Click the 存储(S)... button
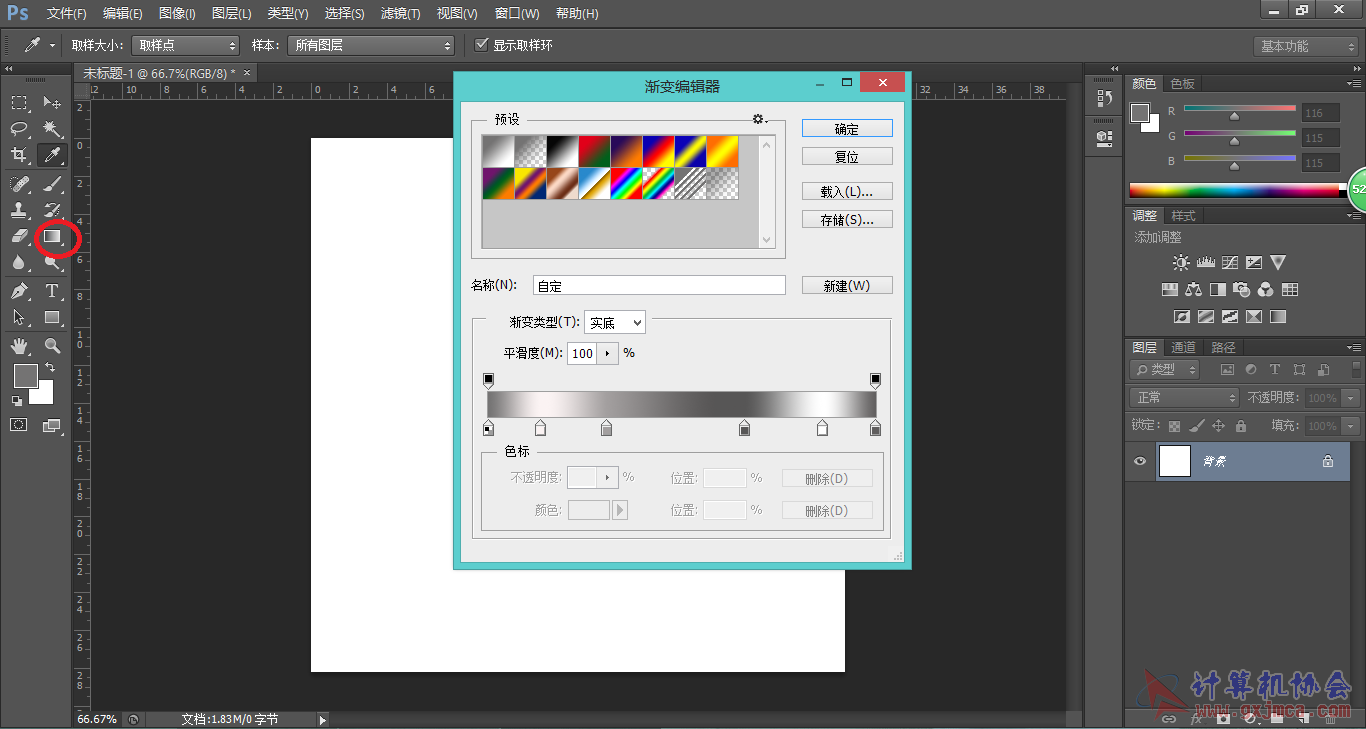The height and width of the screenshot is (729, 1366). (x=847, y=220)
